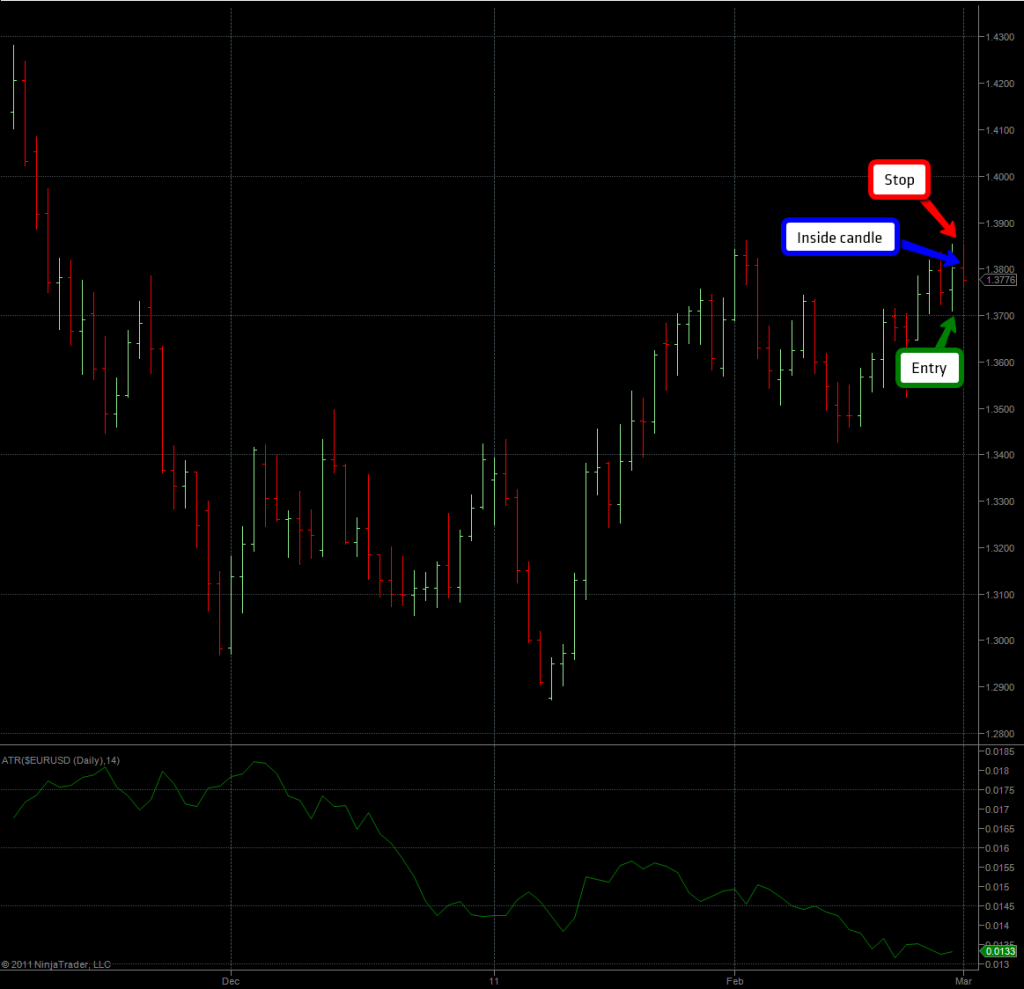Click the 1.4300 price axis label
This screenshot has width=1024, height=989.
point(1001,37)
